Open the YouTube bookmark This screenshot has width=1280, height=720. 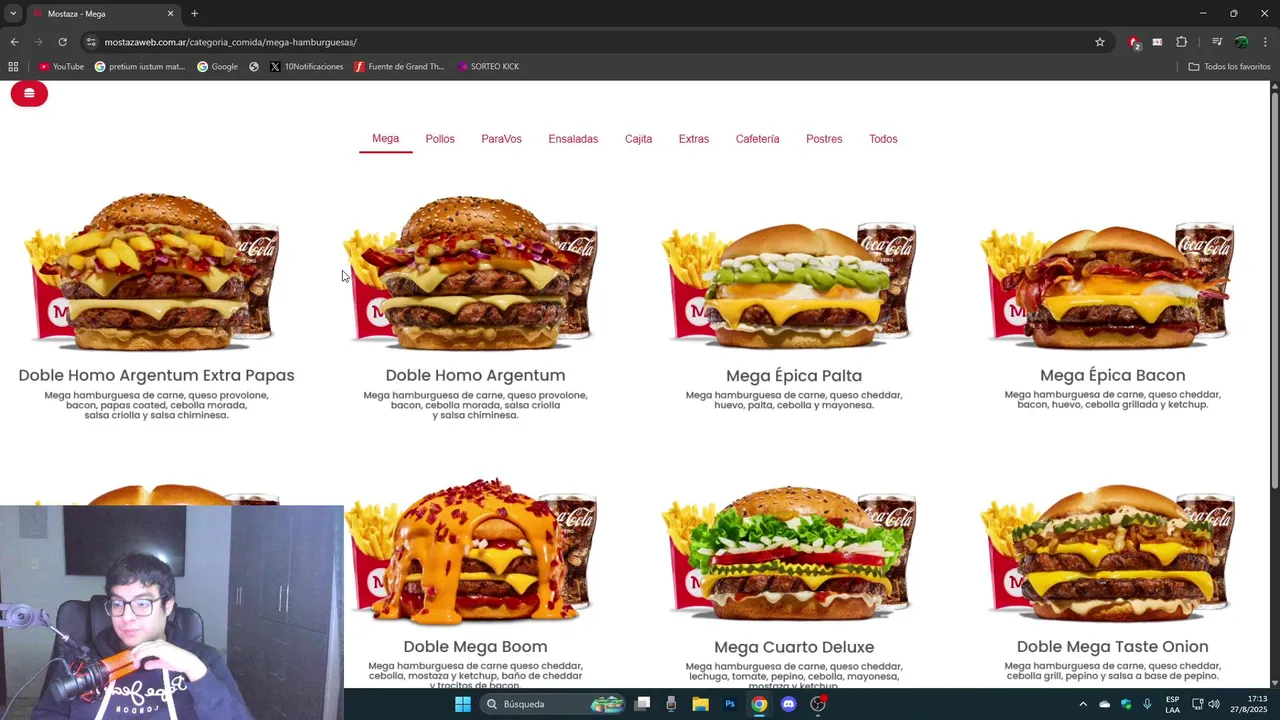click(61, 67)
